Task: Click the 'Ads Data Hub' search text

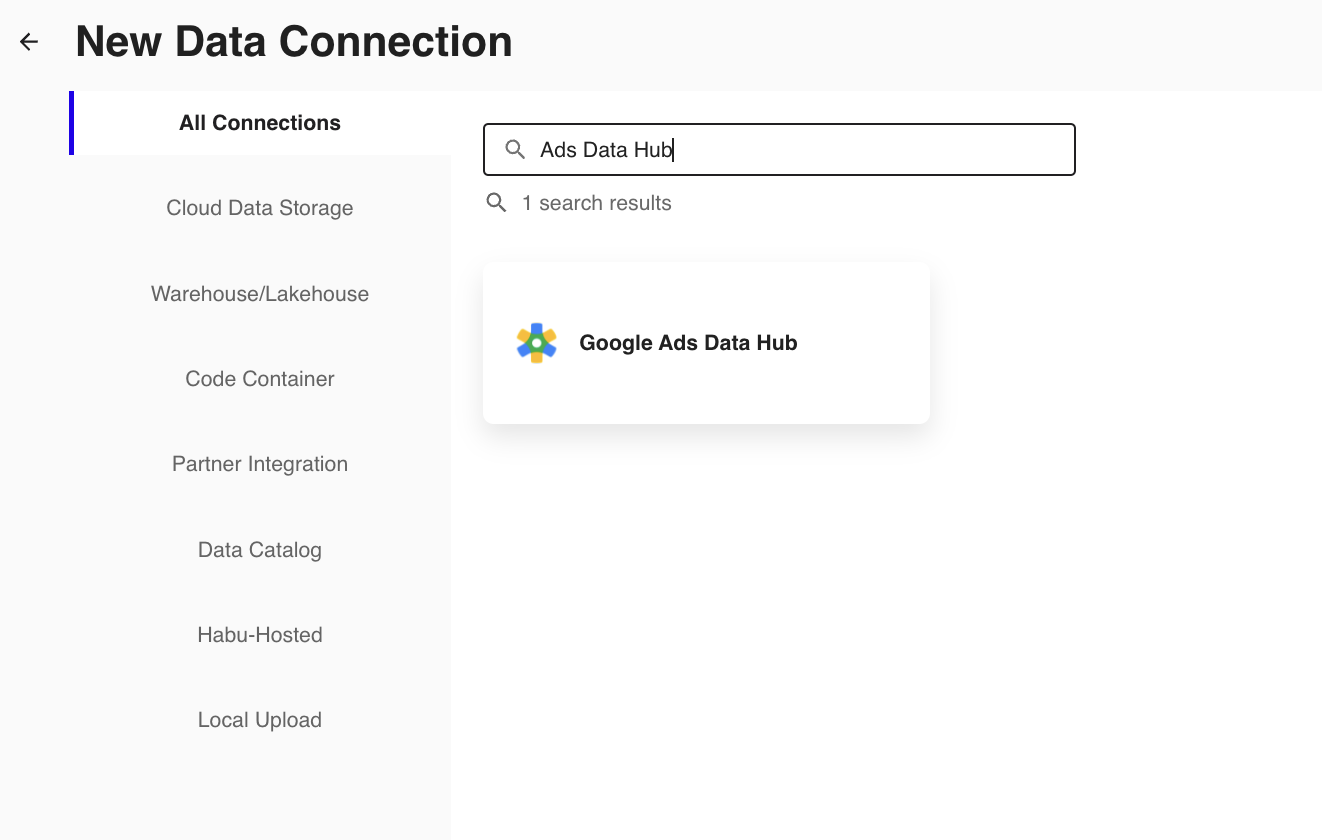Action: [606, 150]
